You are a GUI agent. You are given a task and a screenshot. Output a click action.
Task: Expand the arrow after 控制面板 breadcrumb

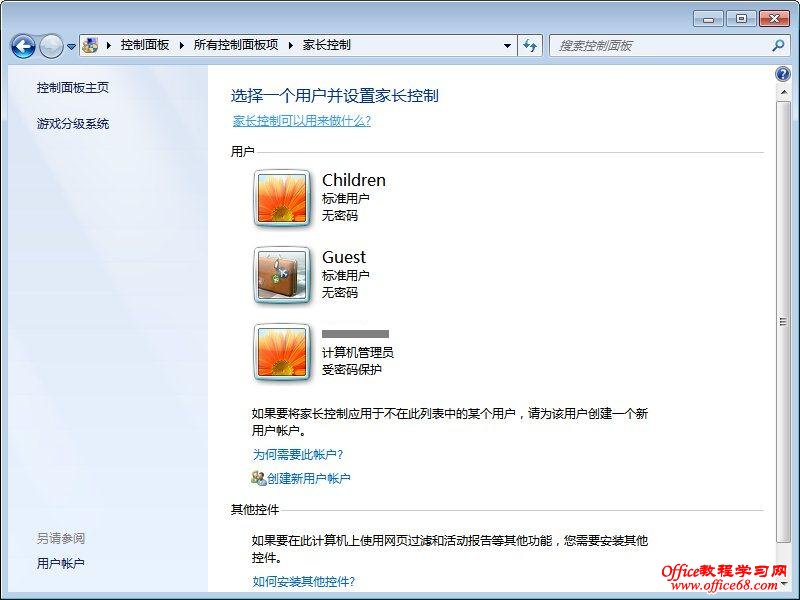tap(182, 45)
